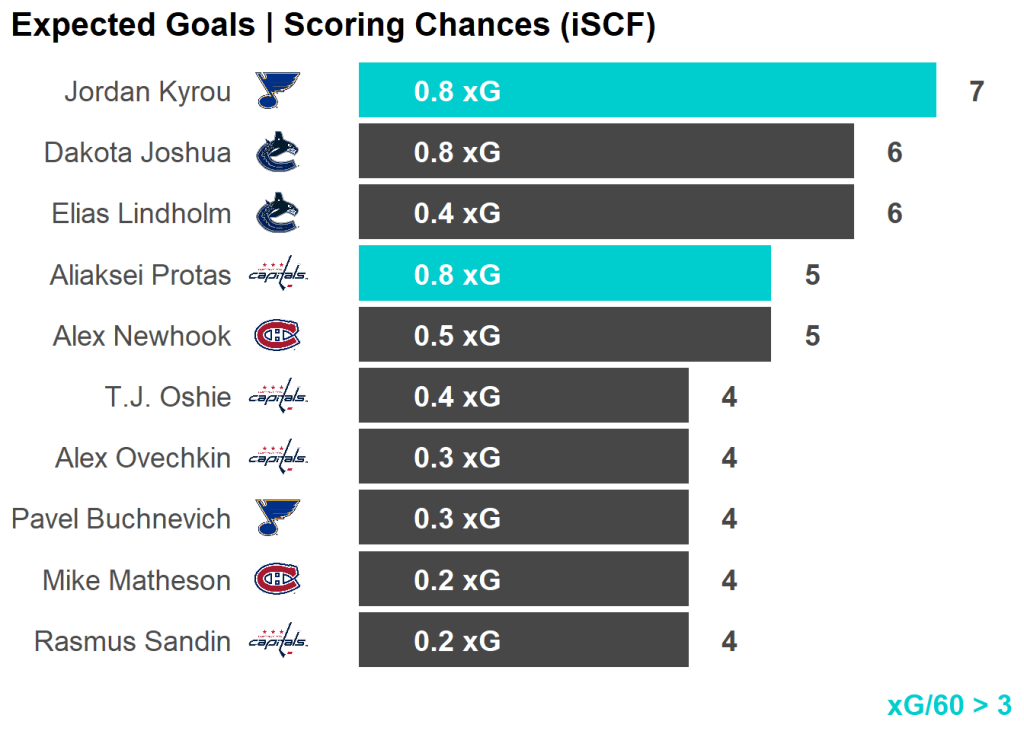Screen dimensions: 1024x731
Task: Click the xG/60 > 3 legend text
Action: (949, 705)
